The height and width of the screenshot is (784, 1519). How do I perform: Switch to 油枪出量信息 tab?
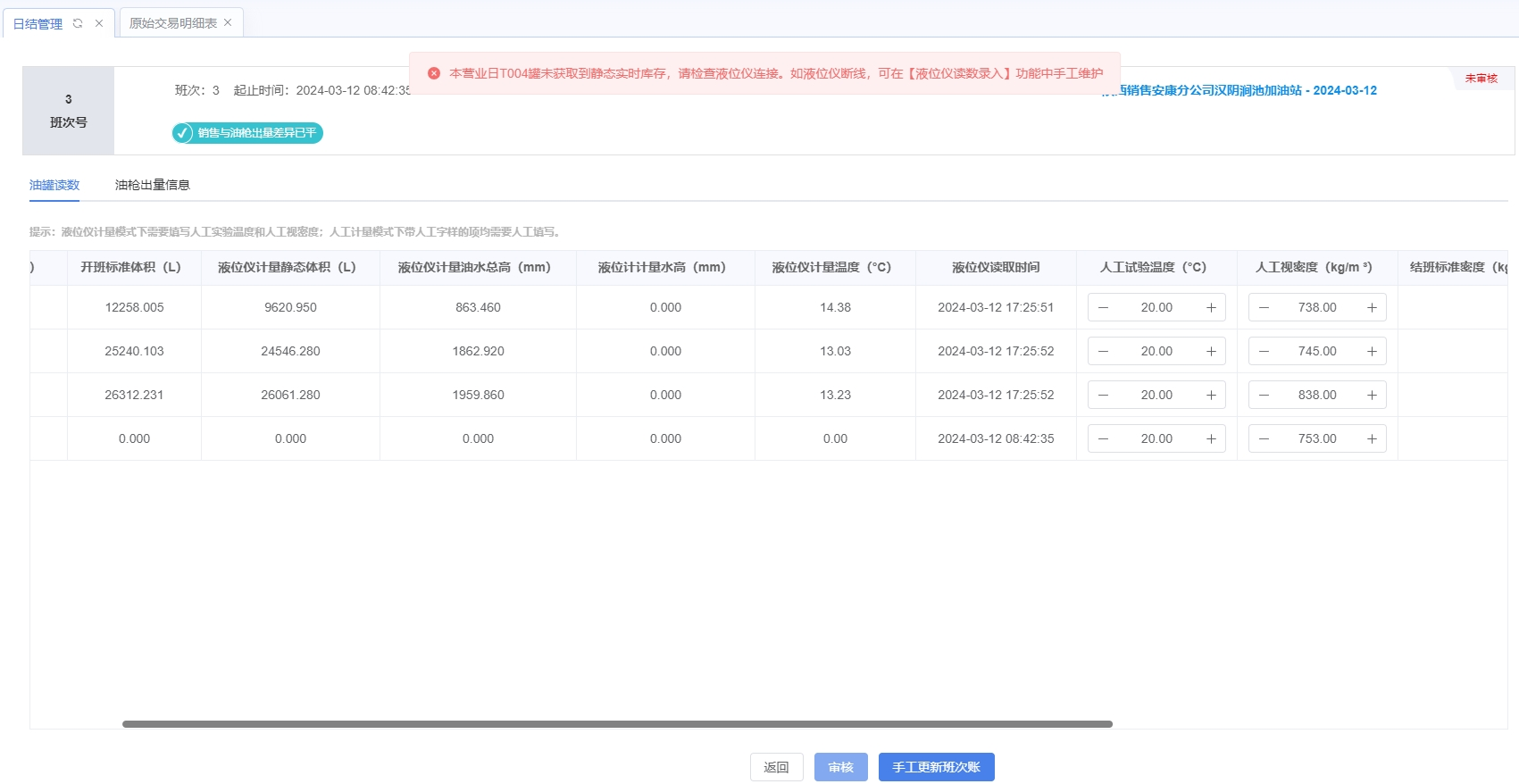[152, 185]
